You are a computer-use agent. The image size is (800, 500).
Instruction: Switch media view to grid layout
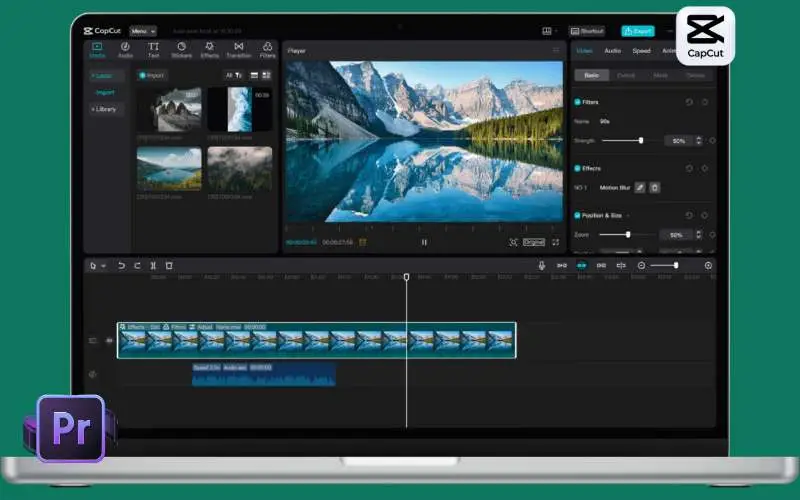266,76
